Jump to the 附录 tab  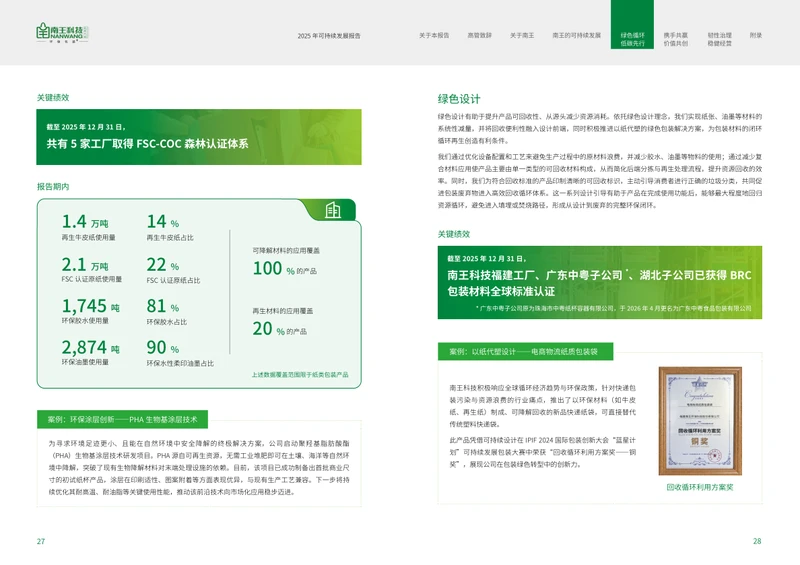point(756,35)
